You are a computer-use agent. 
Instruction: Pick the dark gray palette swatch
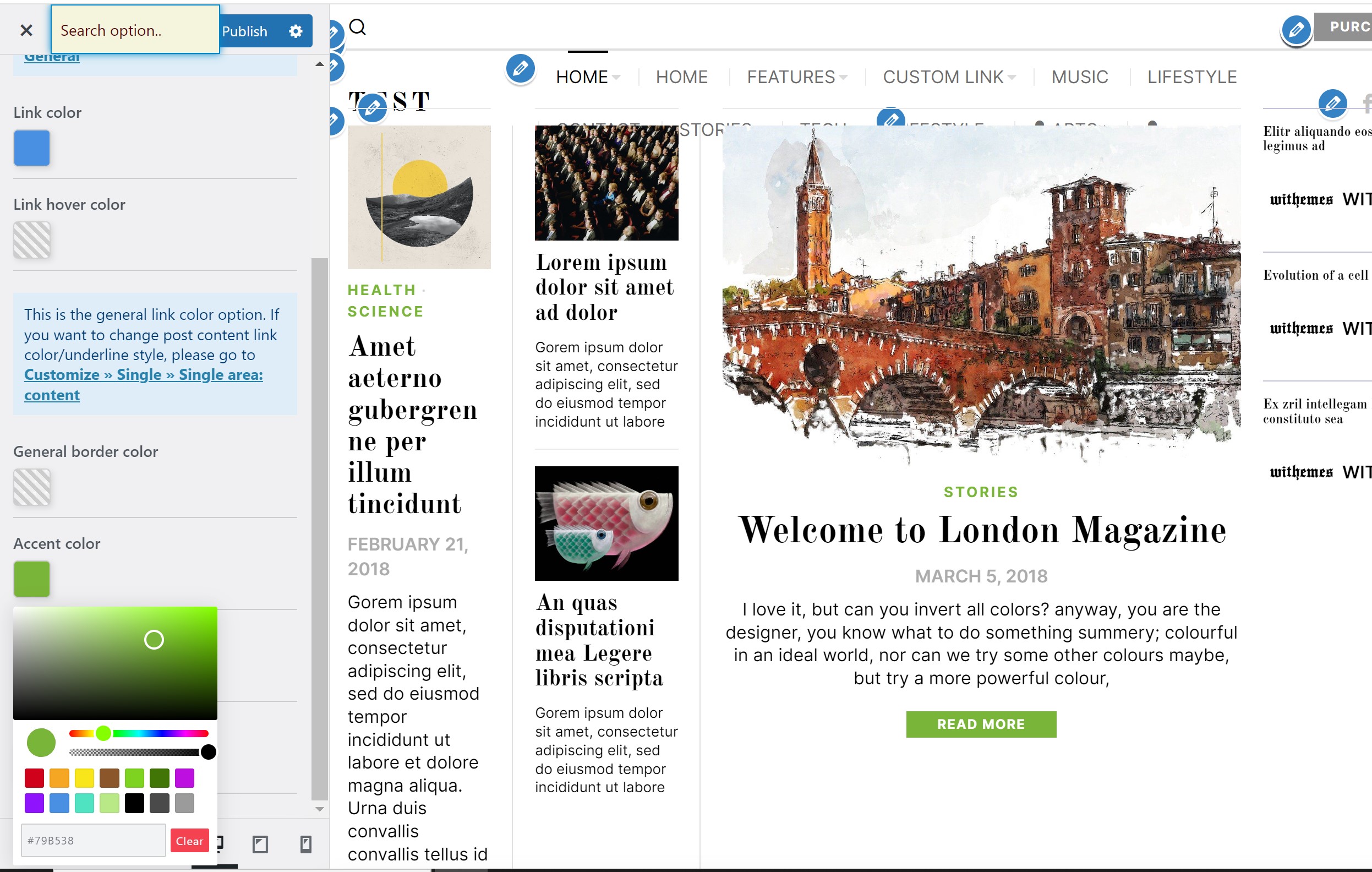click(160, 803)
